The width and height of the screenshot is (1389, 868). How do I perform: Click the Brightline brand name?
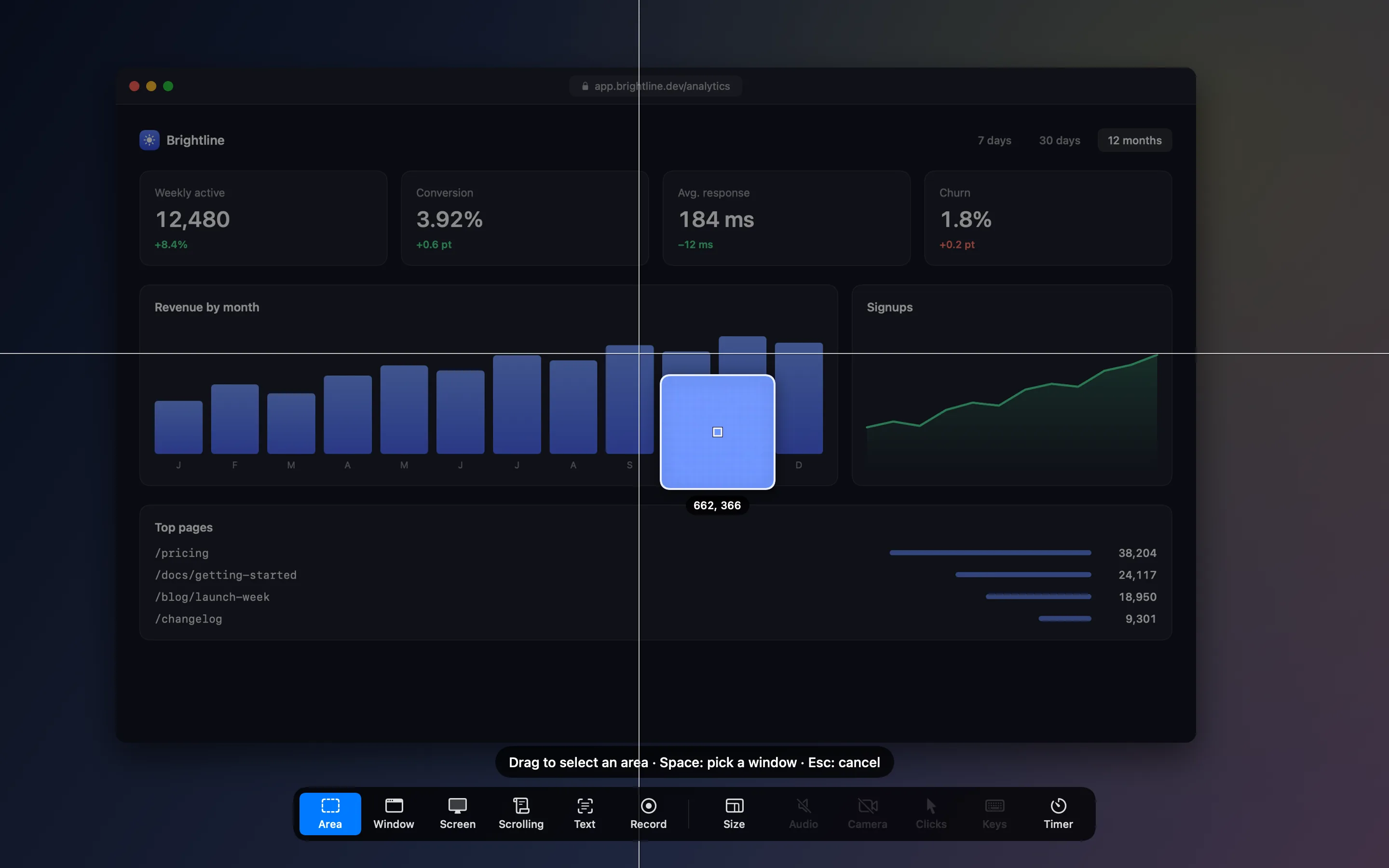[x=195, y=140]
